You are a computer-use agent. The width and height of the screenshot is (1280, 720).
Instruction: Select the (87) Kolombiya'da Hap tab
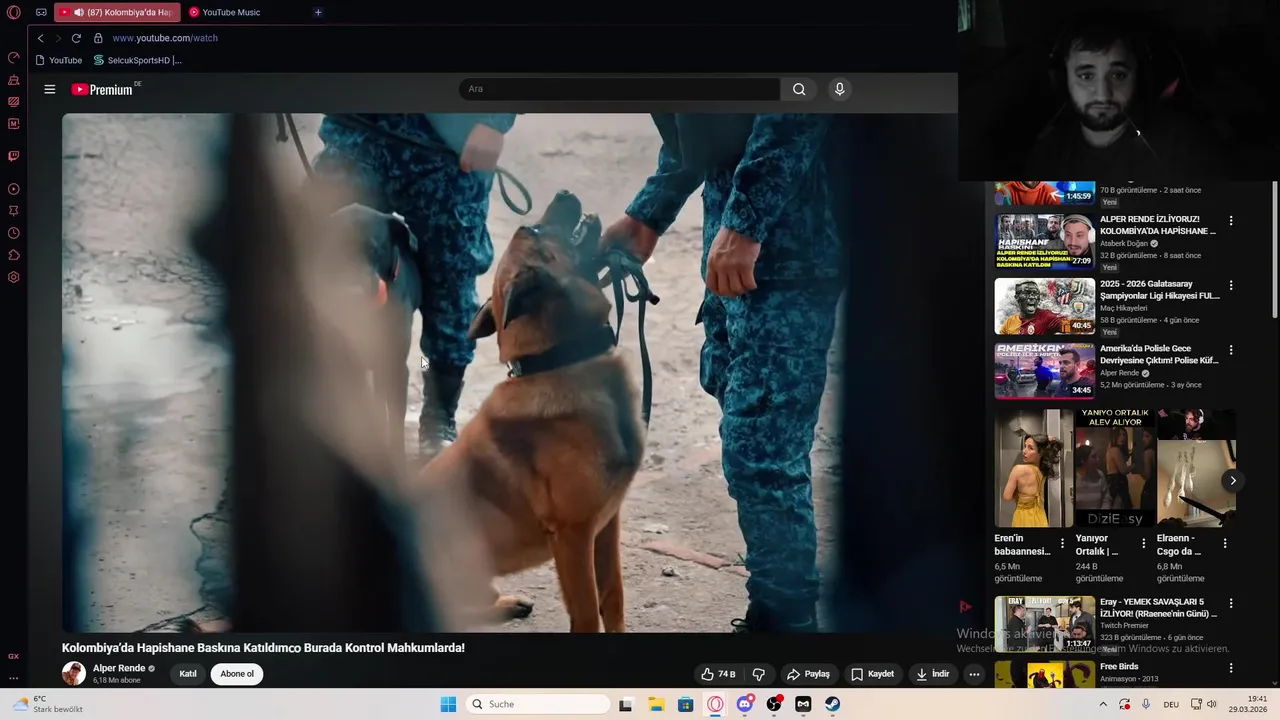[118, 12]
